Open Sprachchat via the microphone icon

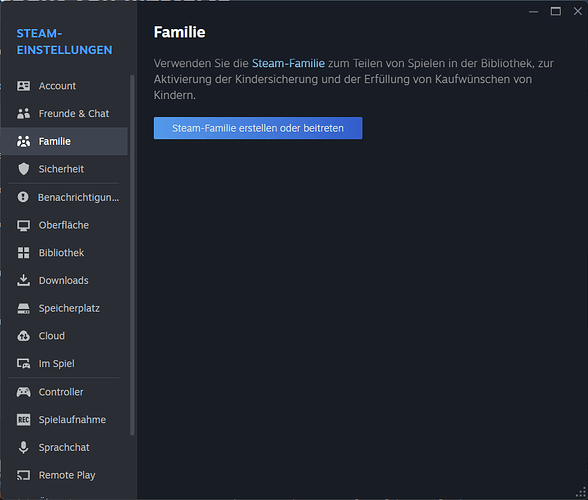[x=23, y=447]
